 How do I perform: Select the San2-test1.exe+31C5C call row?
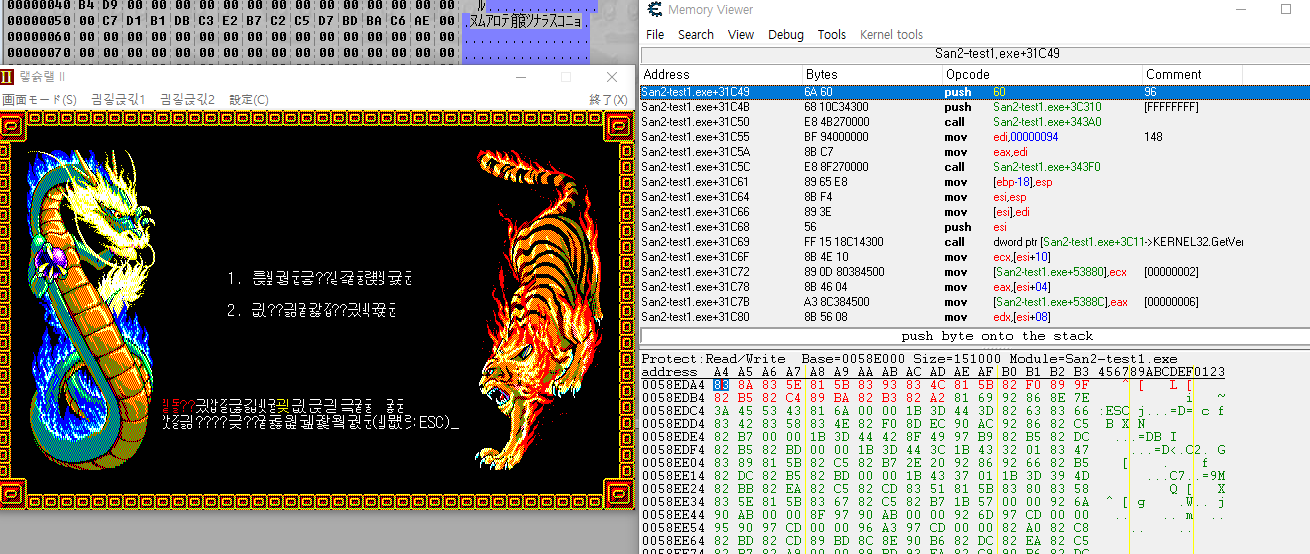(x=975, y=166)
